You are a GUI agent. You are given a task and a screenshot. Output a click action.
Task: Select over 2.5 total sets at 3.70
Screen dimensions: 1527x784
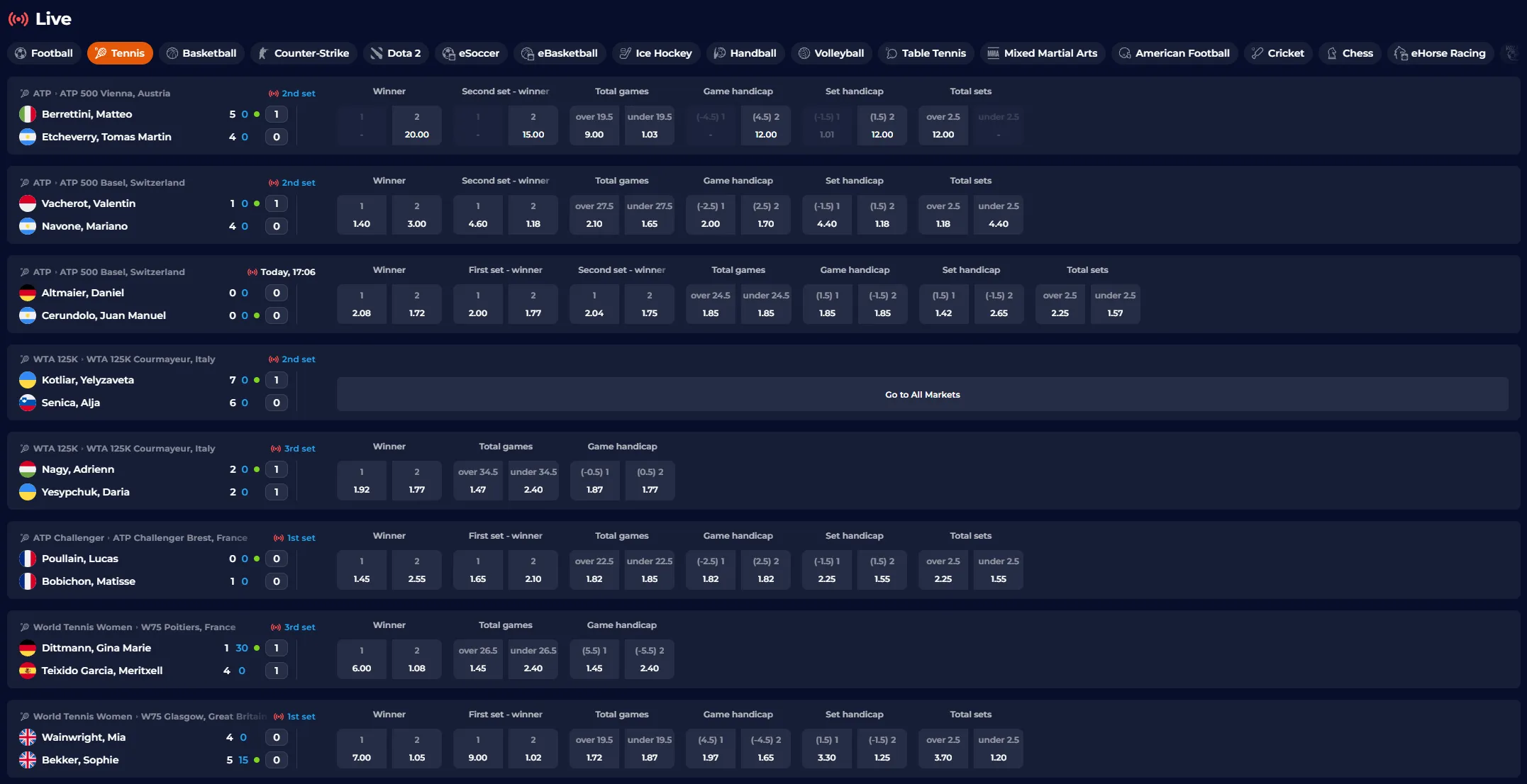[x=943, y=749]
